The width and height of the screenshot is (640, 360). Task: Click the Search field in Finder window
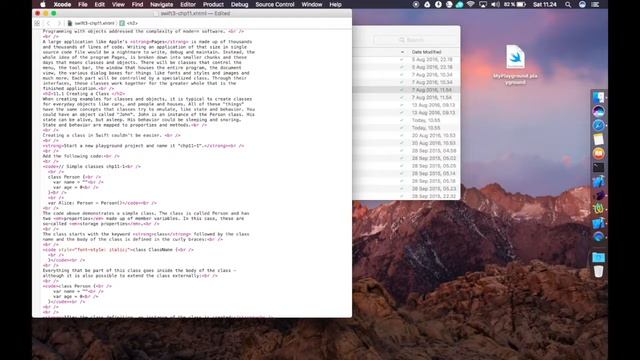click(x=415, y=40)
